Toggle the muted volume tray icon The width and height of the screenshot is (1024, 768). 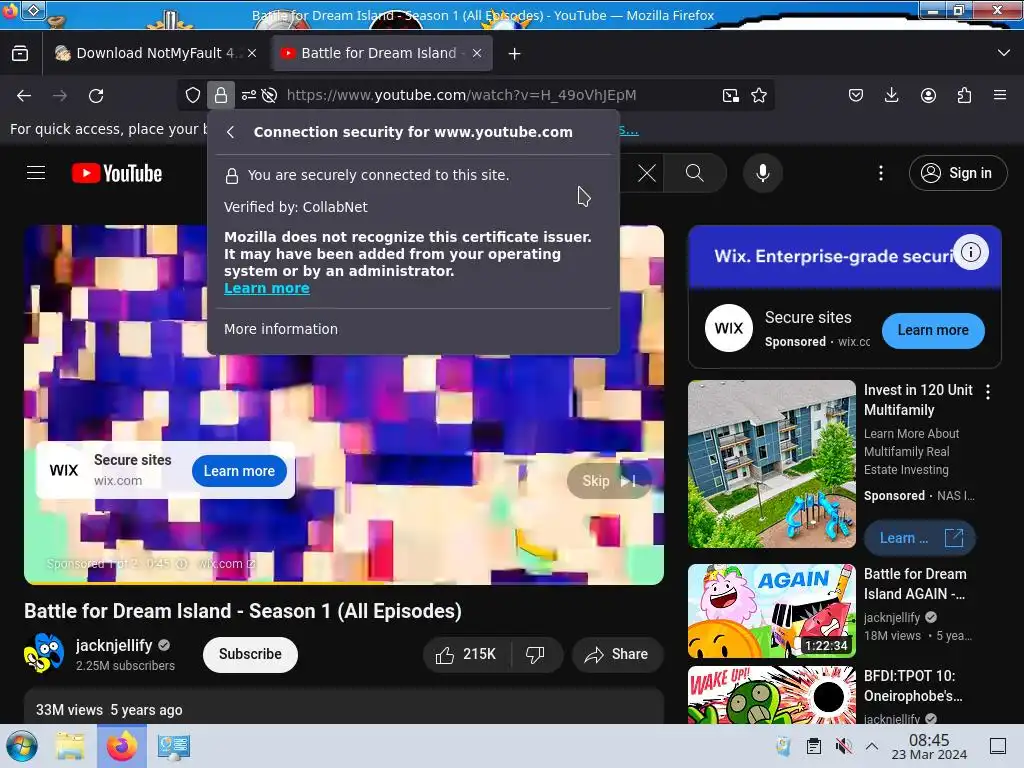[x=844, y=746]
